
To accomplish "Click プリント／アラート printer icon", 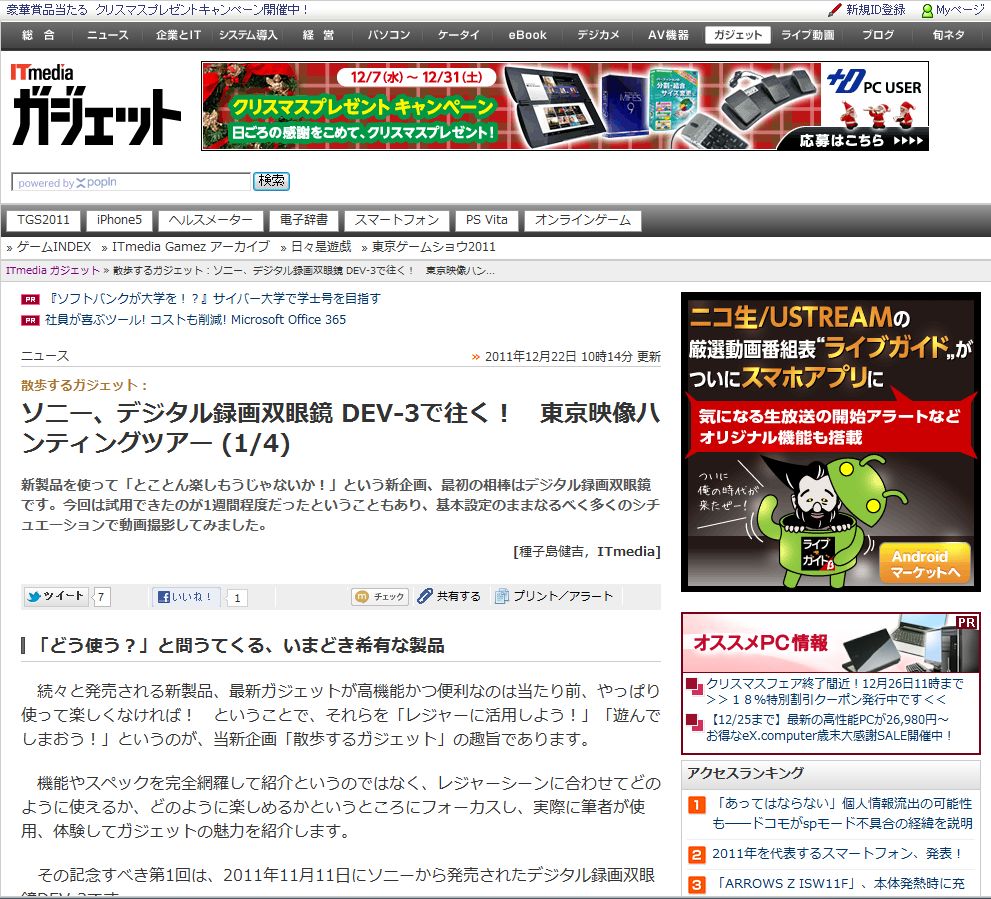I will tap(554, 596).
